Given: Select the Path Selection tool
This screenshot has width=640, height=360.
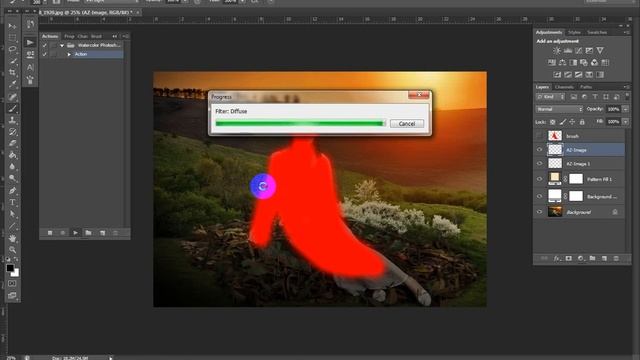Looking at the screenshot, I should click(12, 214).
